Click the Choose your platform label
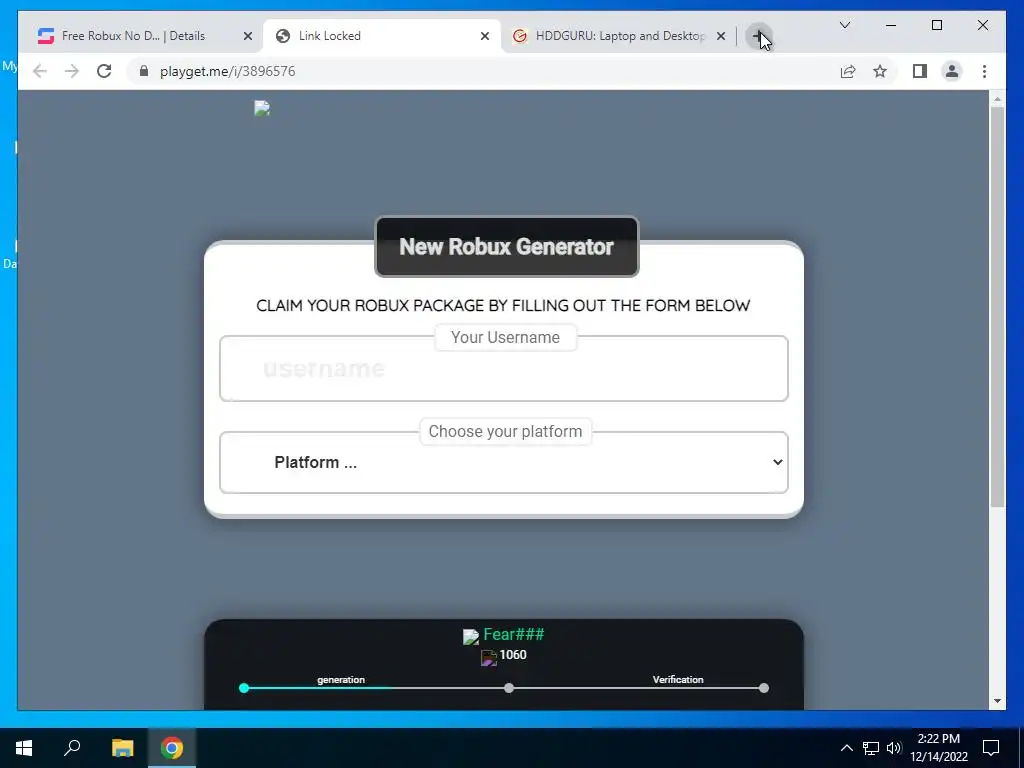 point(505,432)
